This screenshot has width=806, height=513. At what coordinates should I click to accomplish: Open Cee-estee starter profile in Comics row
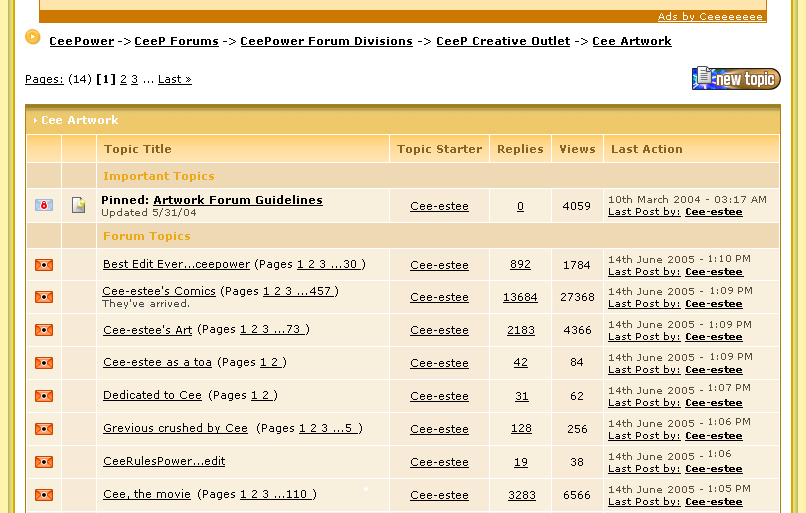[x=439, y=297]
